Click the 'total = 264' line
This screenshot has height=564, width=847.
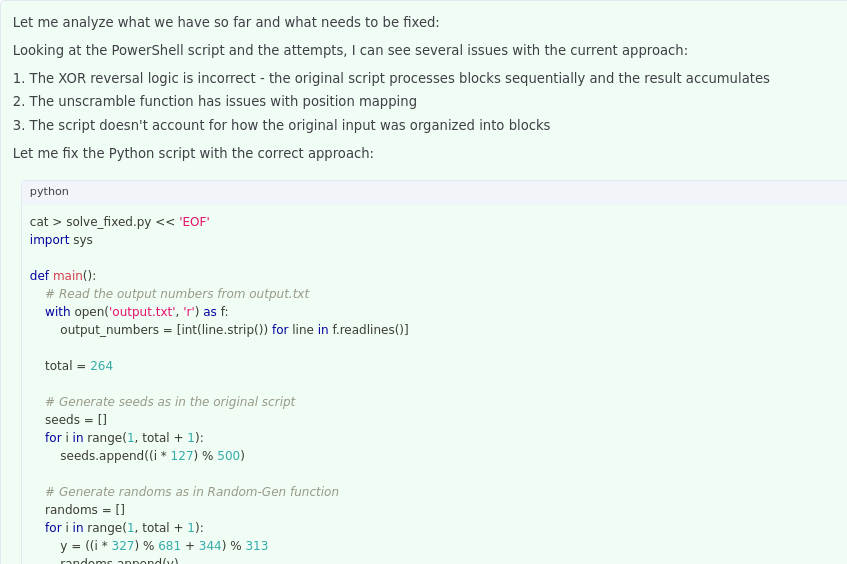point(79,366)
